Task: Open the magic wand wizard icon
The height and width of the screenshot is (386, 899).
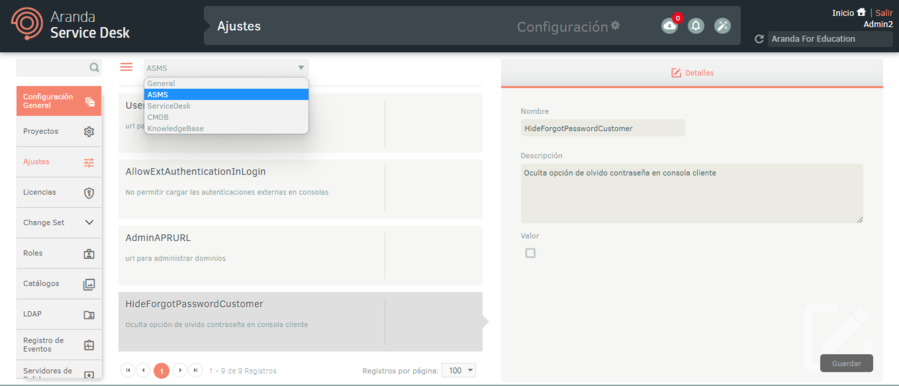Action: tap(722, 26)
